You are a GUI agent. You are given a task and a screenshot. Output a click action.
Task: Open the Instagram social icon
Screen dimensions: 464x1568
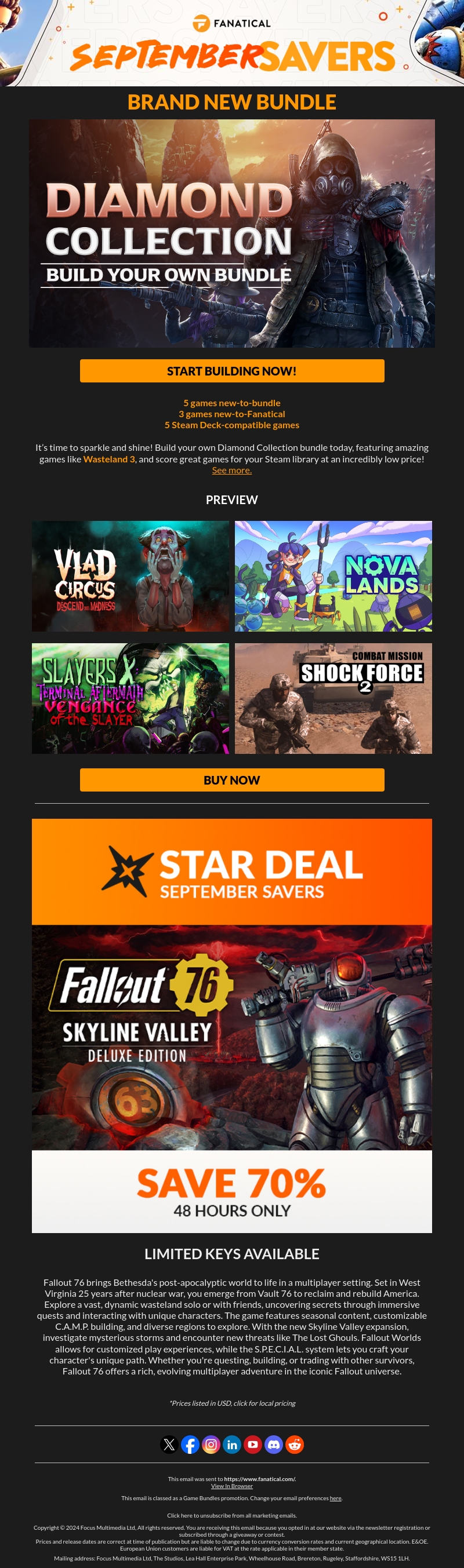pos(211,1445)
